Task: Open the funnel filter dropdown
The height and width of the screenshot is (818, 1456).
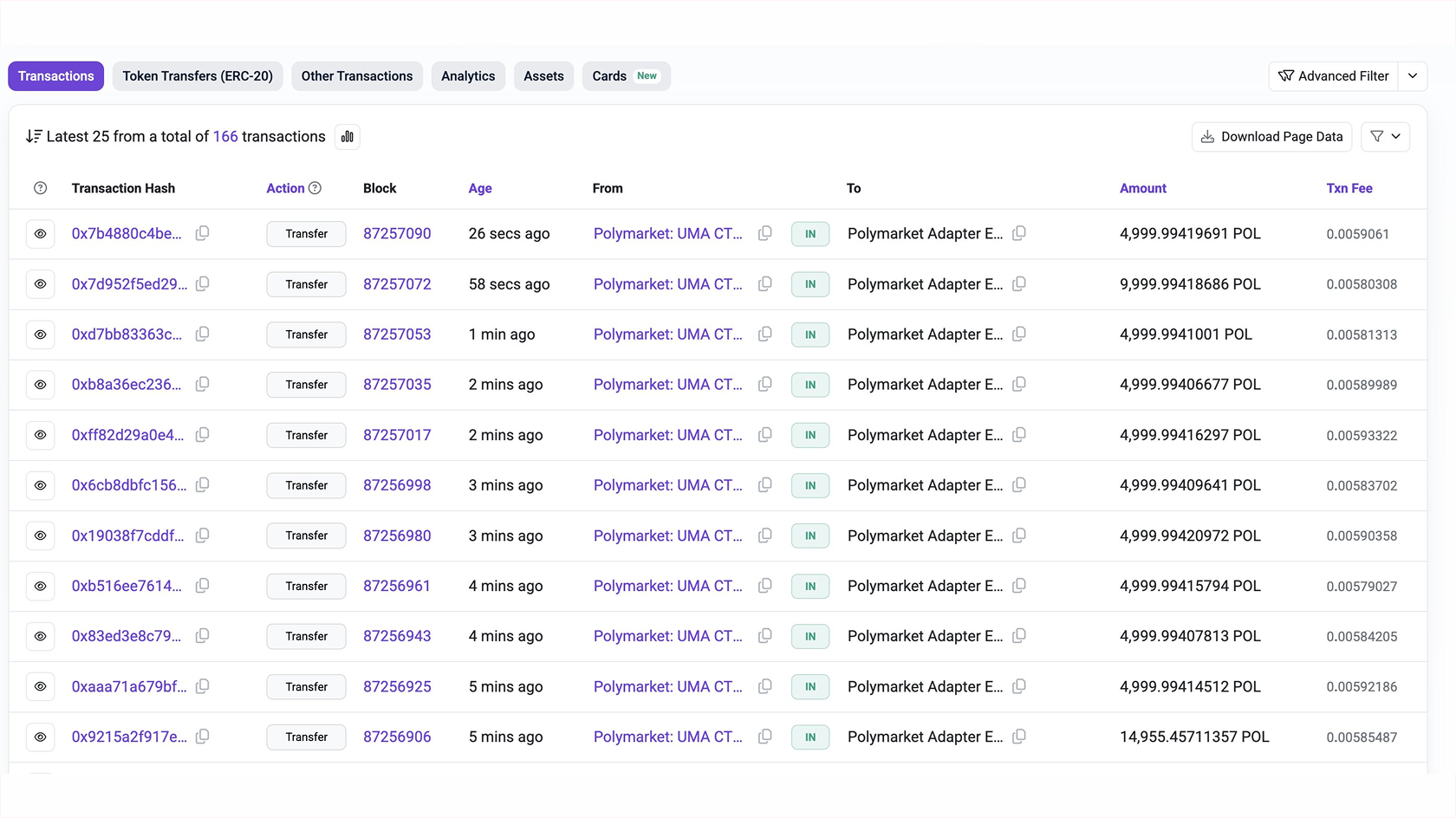Action: coord(1385,137)
